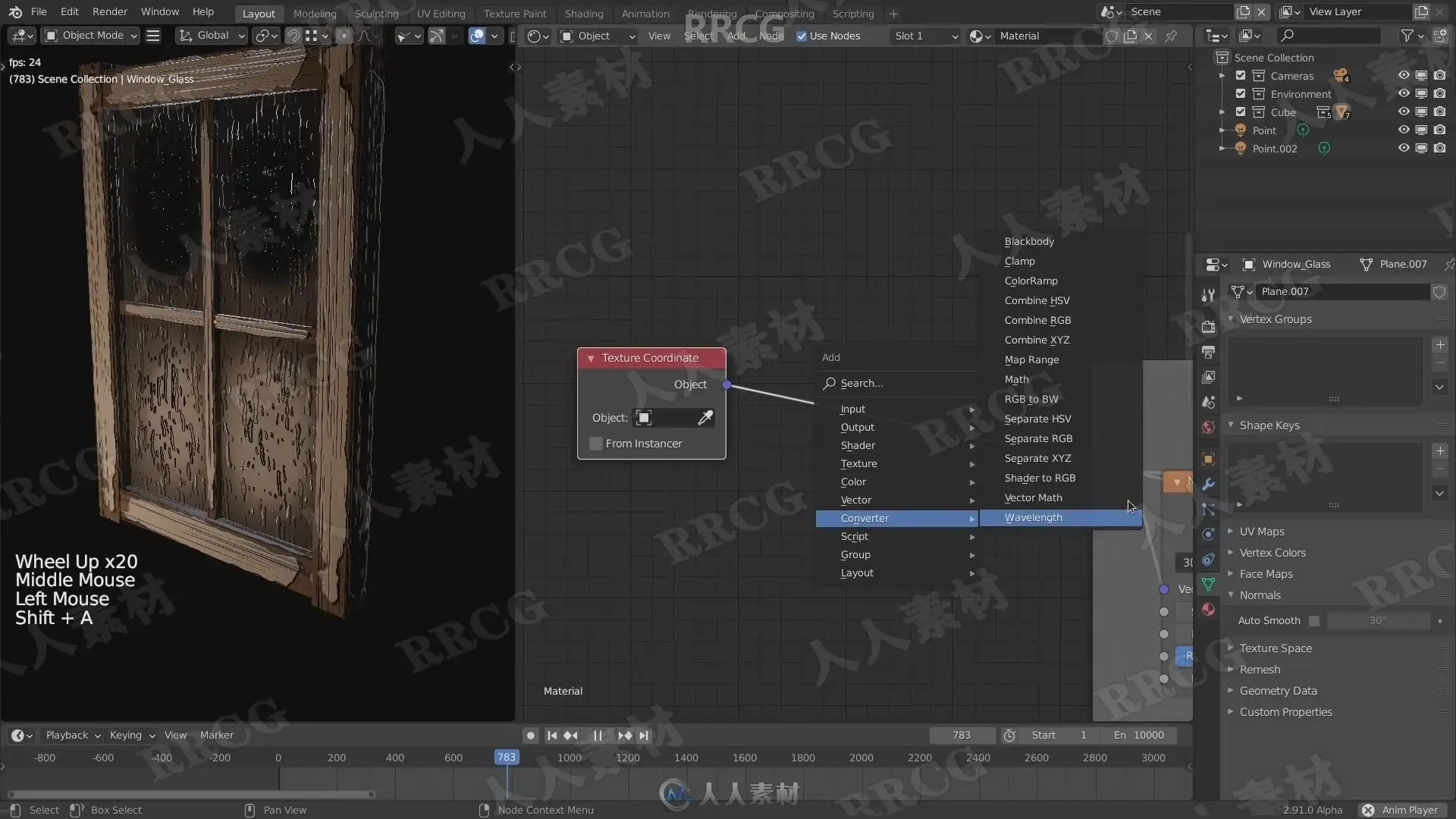The height and width of the screenshot is (819, 1456).
Task: Pause animation playback
Action: tap(598, 735)
